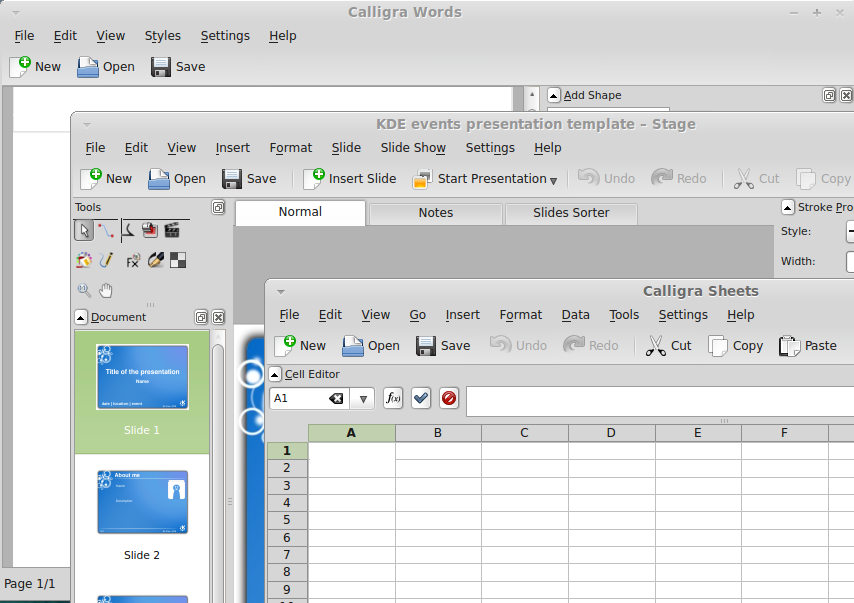Screen dimensions: 854x603
Task: Open the Slide Show menu in Stage
Action: point(413,147)
